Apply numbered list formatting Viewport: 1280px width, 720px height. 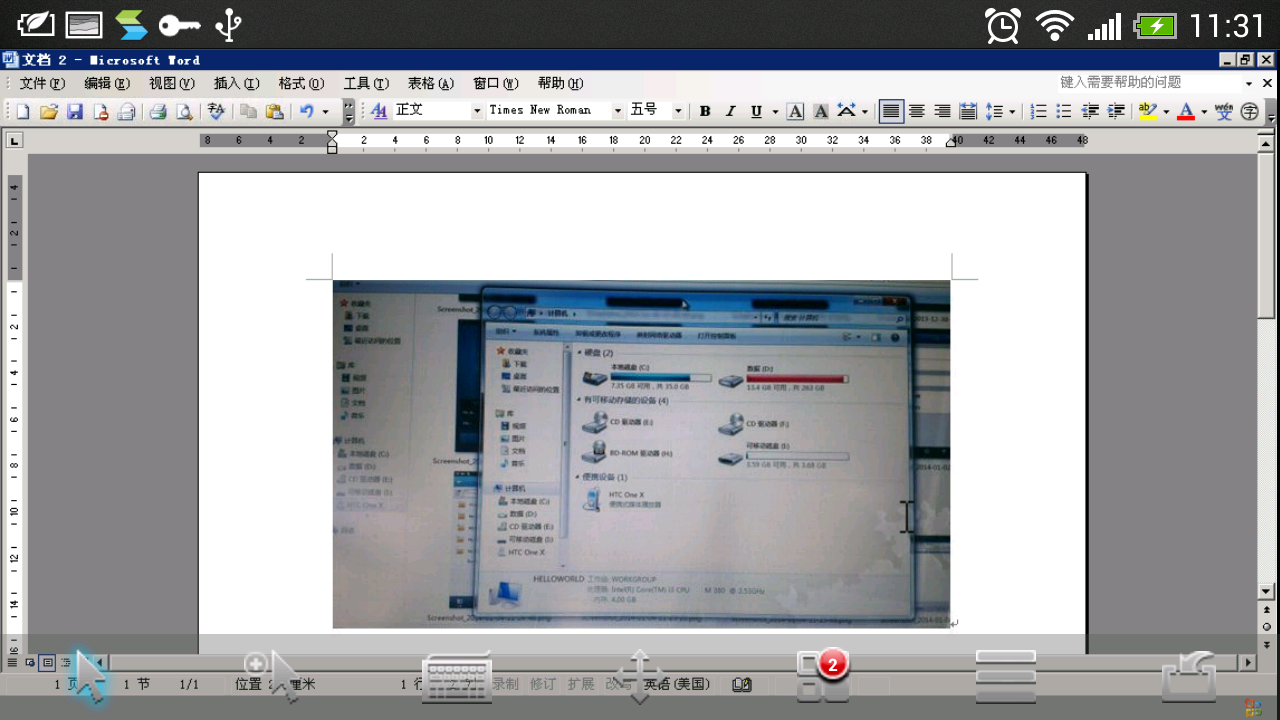pyautogui.click(x=1039, y=111)
